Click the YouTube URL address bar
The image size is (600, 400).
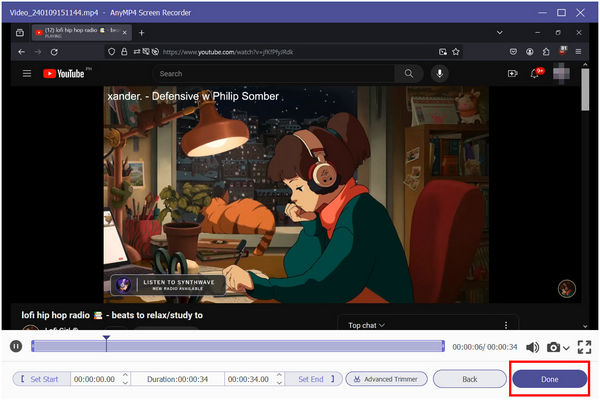[x=284, y=52]
